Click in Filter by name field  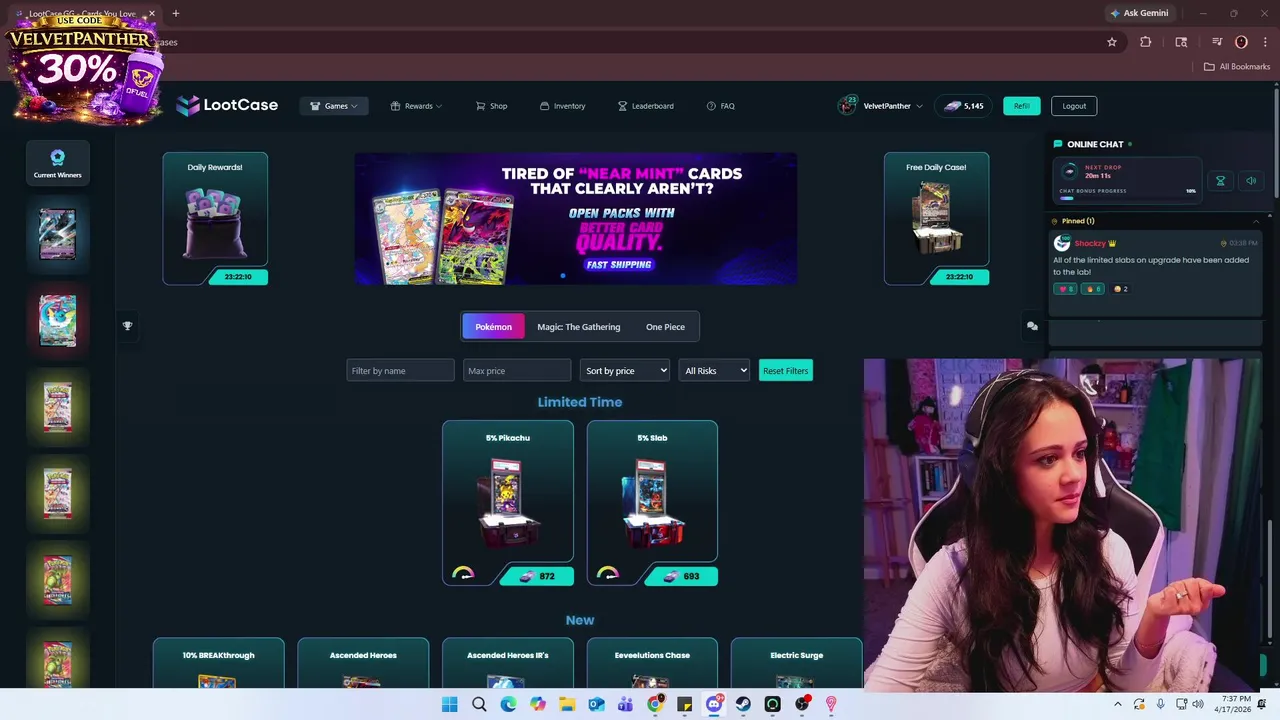pyautogui.click(x=400, y=371)
